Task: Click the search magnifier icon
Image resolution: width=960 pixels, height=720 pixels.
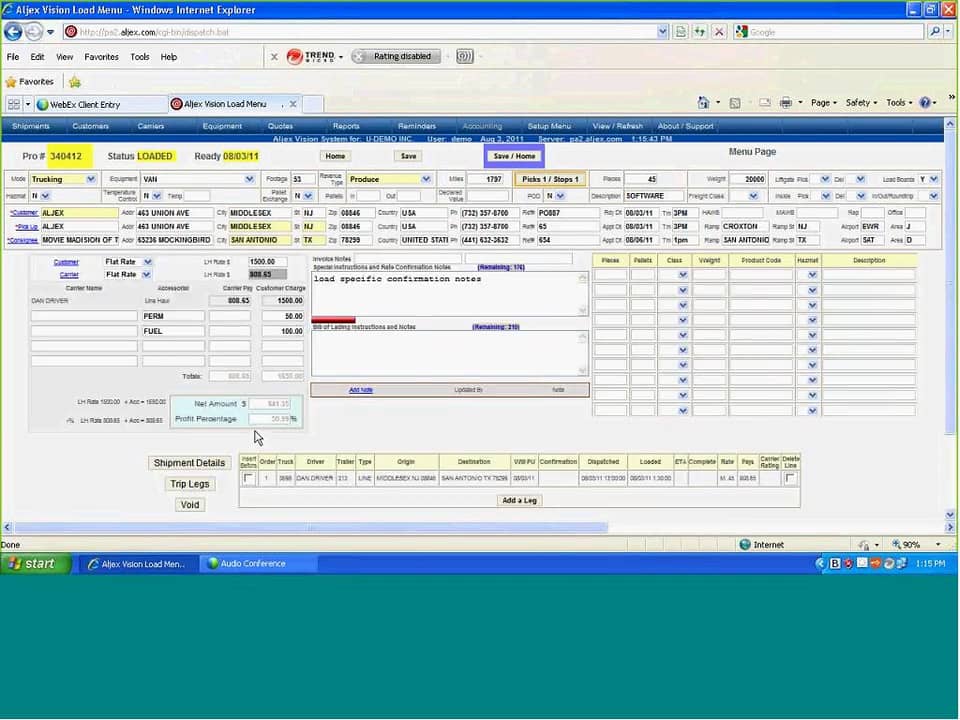Action: [x=935, y=32]
